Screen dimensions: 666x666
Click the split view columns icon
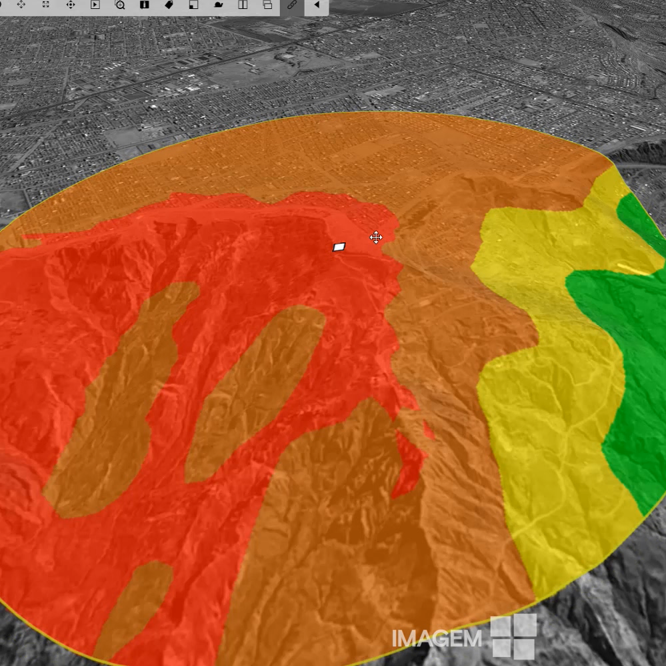coord(243,5)
